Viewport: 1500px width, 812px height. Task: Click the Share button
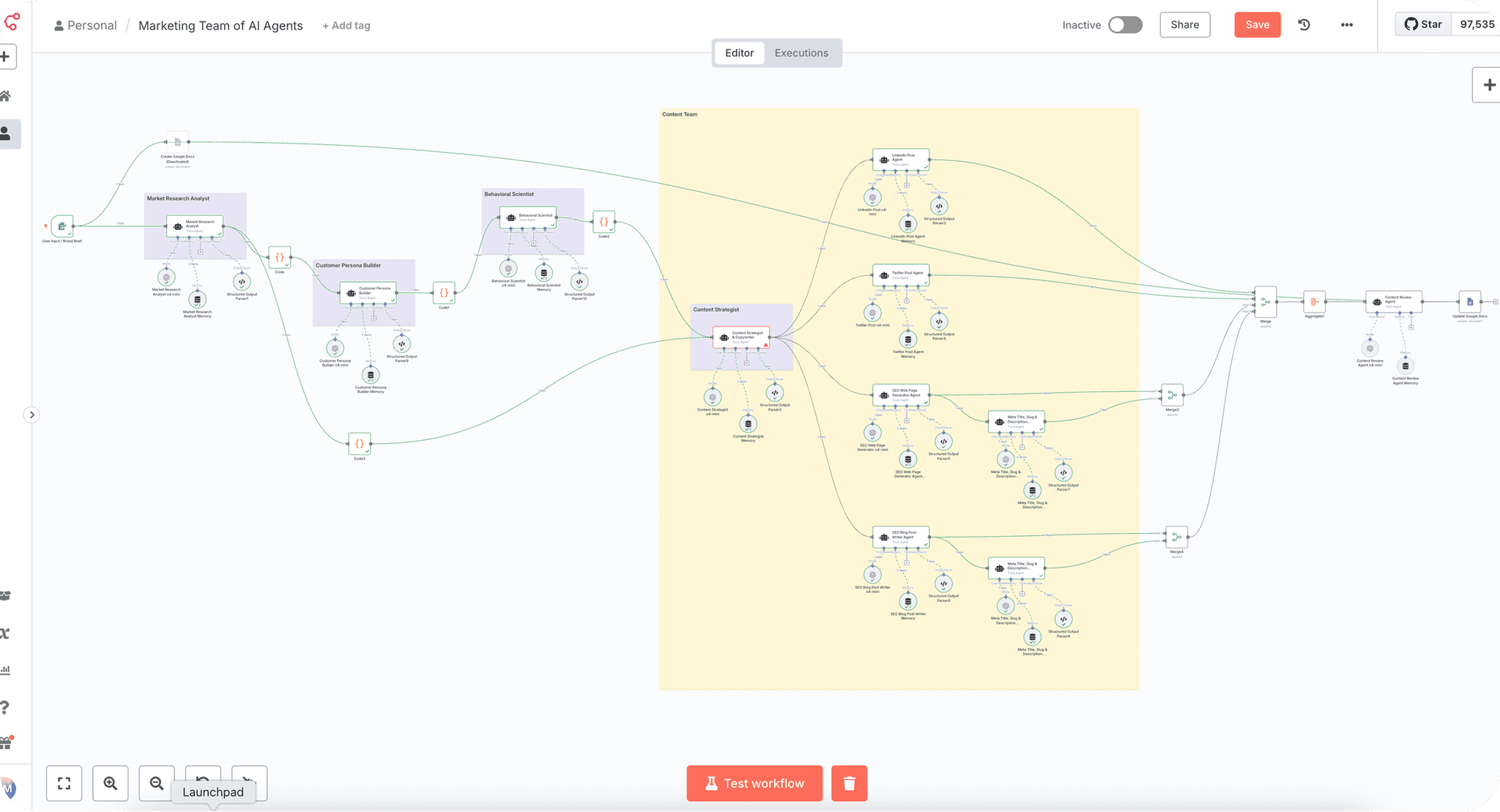coord(1184,25)
